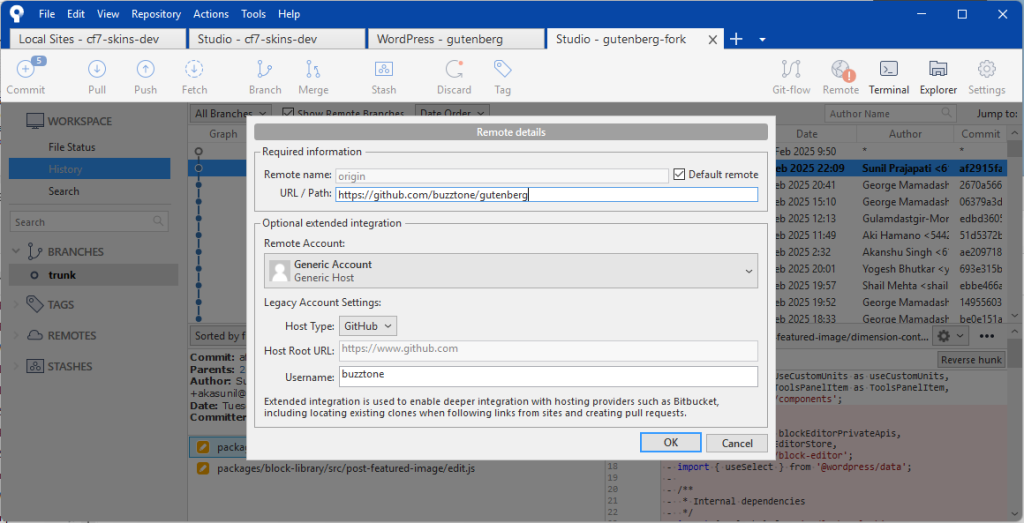Click OK in Remote details dialog
Image resolution: width=1024 pixels, height=523 pixels.
[x=670, y=443]
